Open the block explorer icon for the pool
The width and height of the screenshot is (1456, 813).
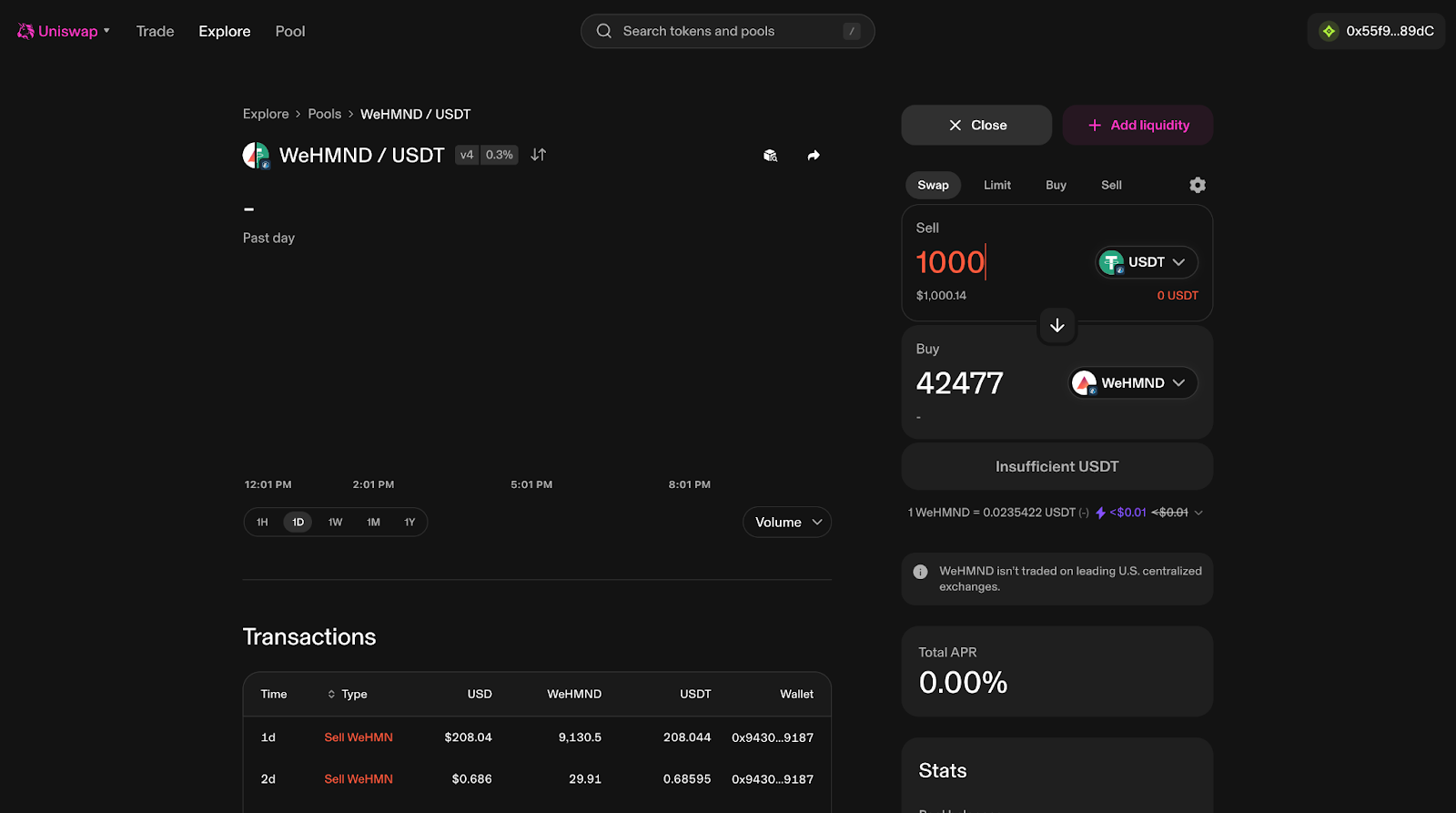coord(770,156)
